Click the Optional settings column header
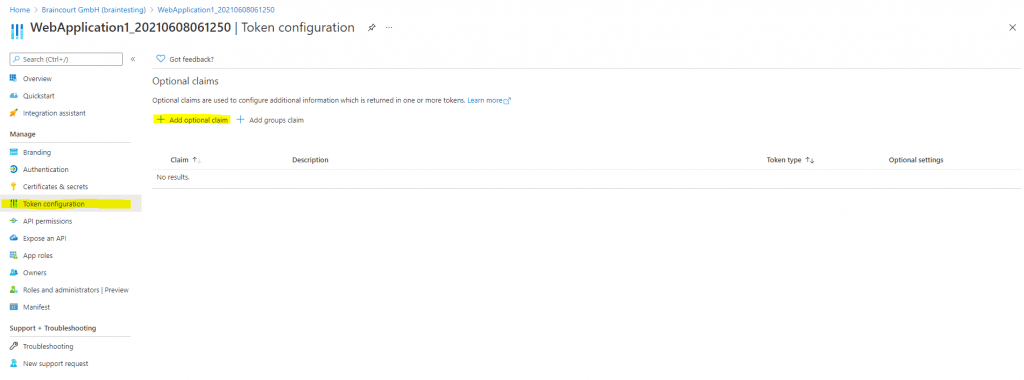1024x380 pixels. [916, 160]
